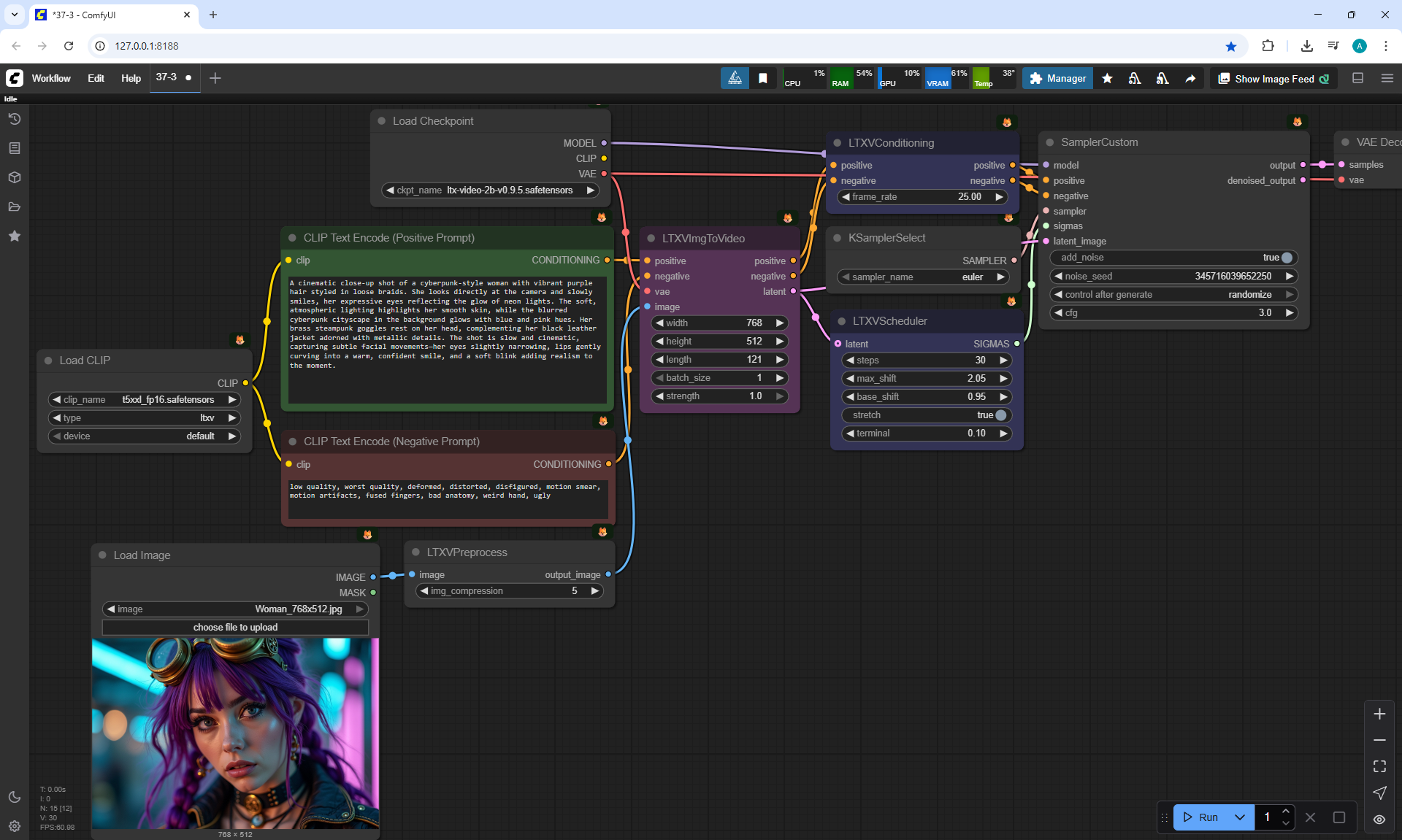Open the workflows folder sidebar icon
The height and width of the screenshot is (840, 1402).
click(x=15, y=207)
